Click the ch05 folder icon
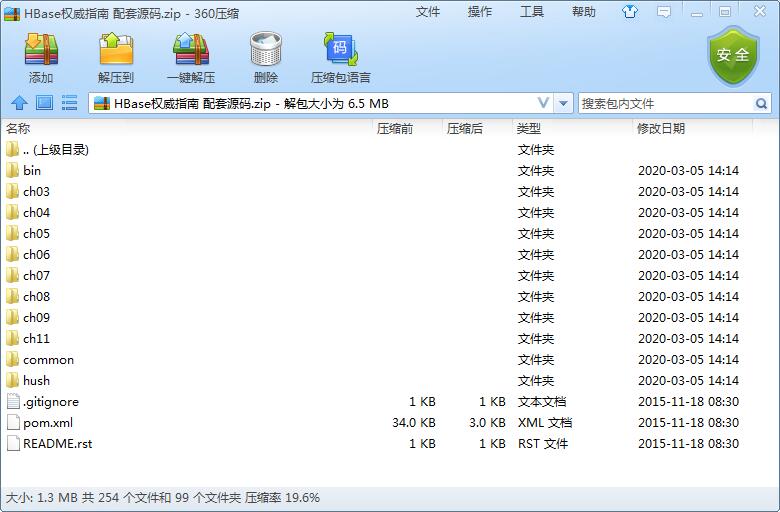780x512 pixels. (x=13, y=233)
